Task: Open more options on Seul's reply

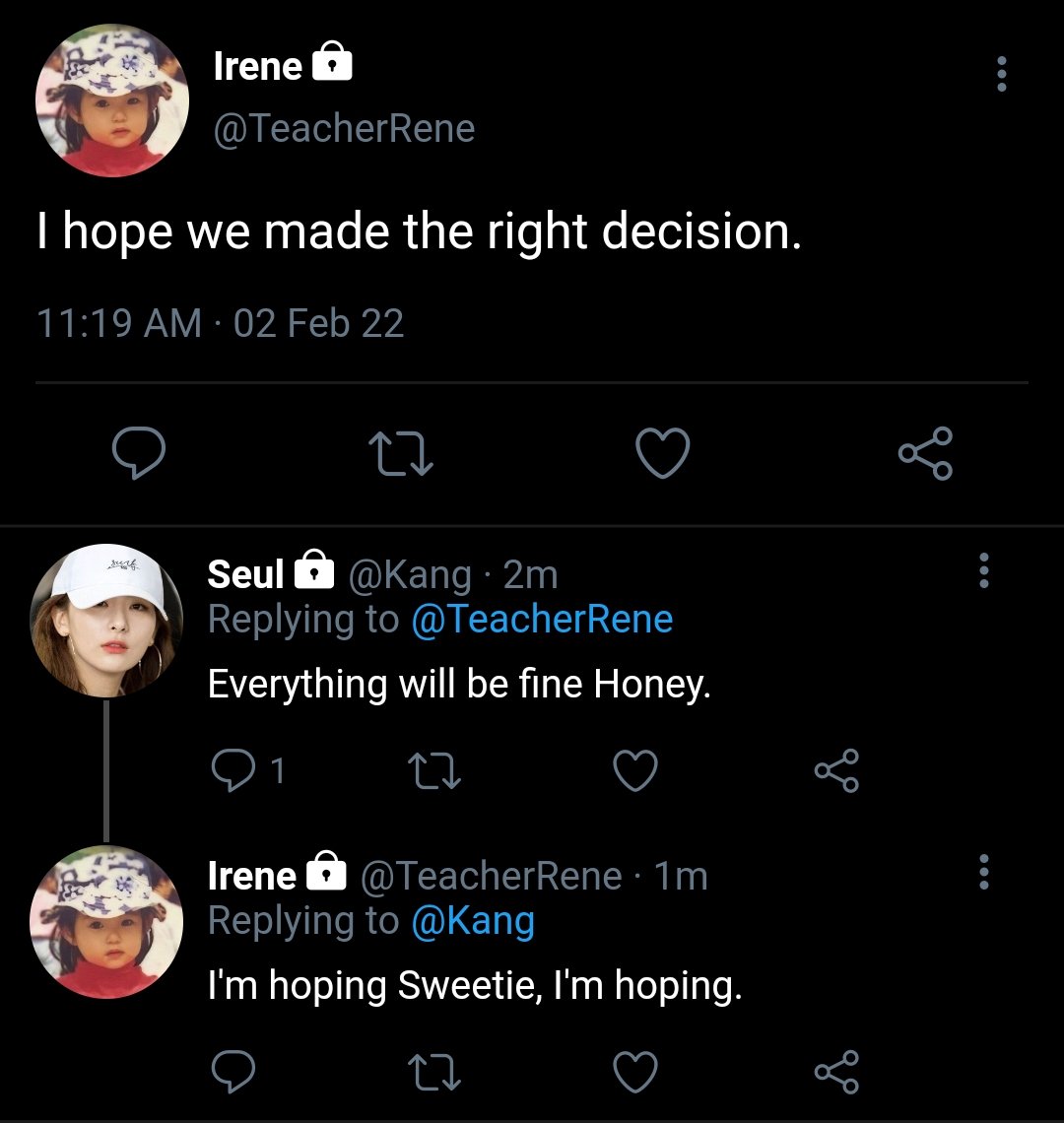Action: coord(982,570)
